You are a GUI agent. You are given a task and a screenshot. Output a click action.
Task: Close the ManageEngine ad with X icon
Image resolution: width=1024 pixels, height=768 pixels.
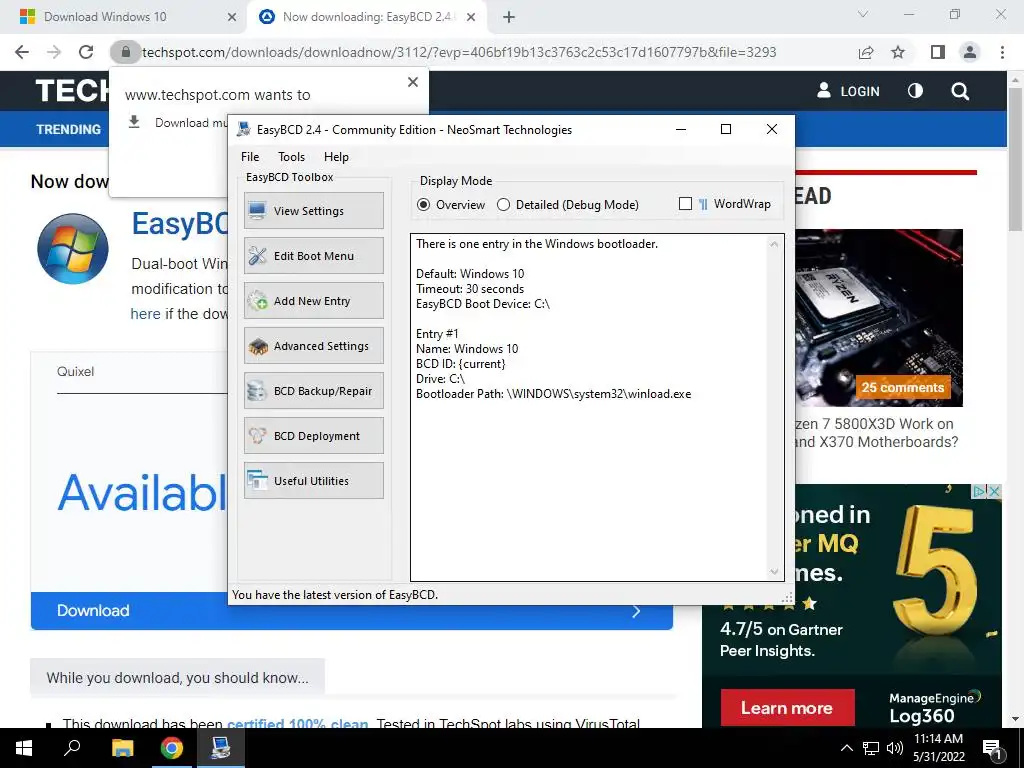[x=994, y=491]
